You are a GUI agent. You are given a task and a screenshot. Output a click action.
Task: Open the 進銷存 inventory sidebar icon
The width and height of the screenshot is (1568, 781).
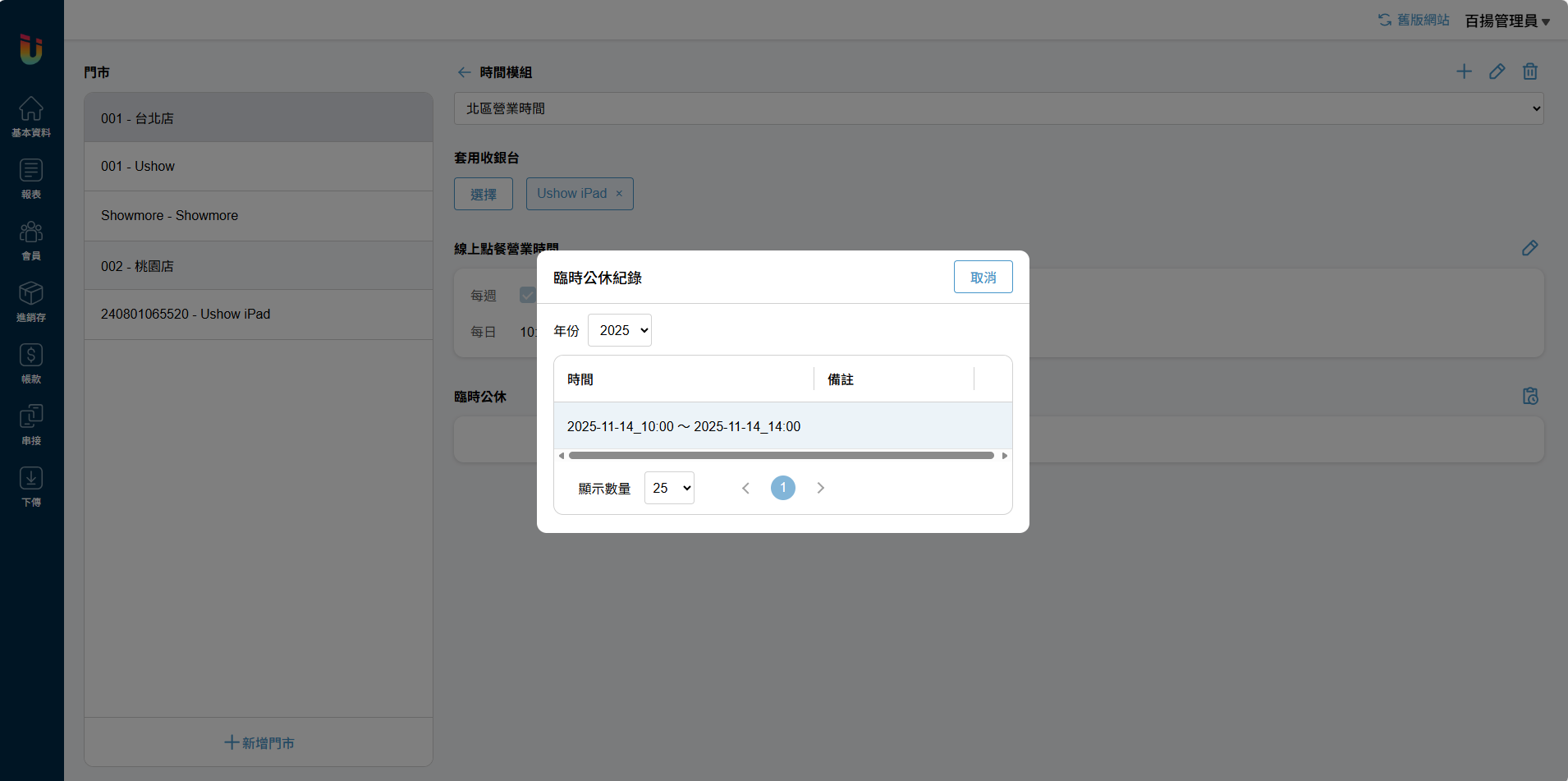(x=31, y=301)
